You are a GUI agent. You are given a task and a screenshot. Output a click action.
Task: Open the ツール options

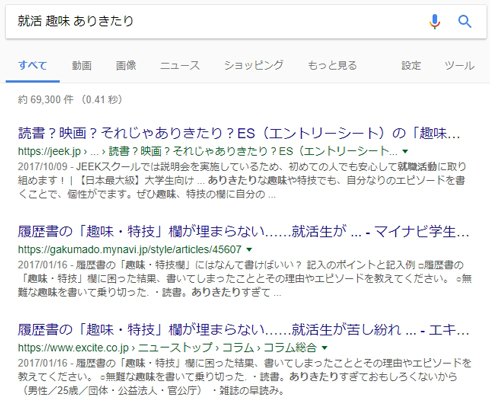click(x=459, y=65)
